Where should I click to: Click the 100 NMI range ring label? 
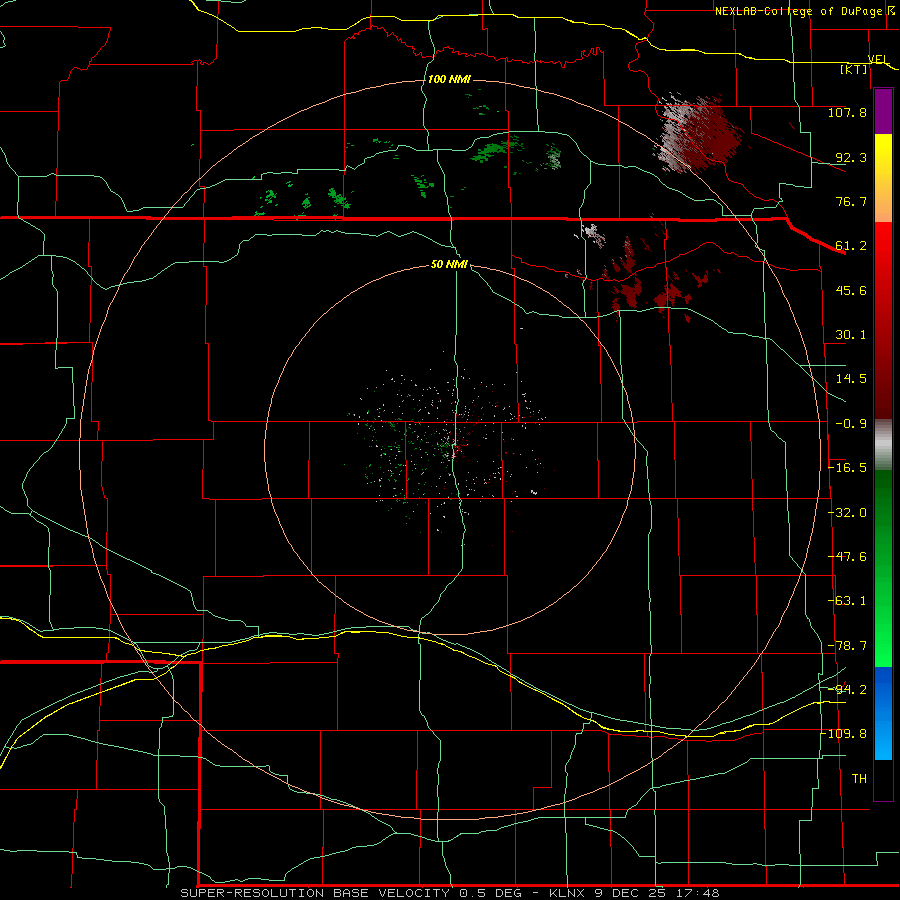coord(449,79)
